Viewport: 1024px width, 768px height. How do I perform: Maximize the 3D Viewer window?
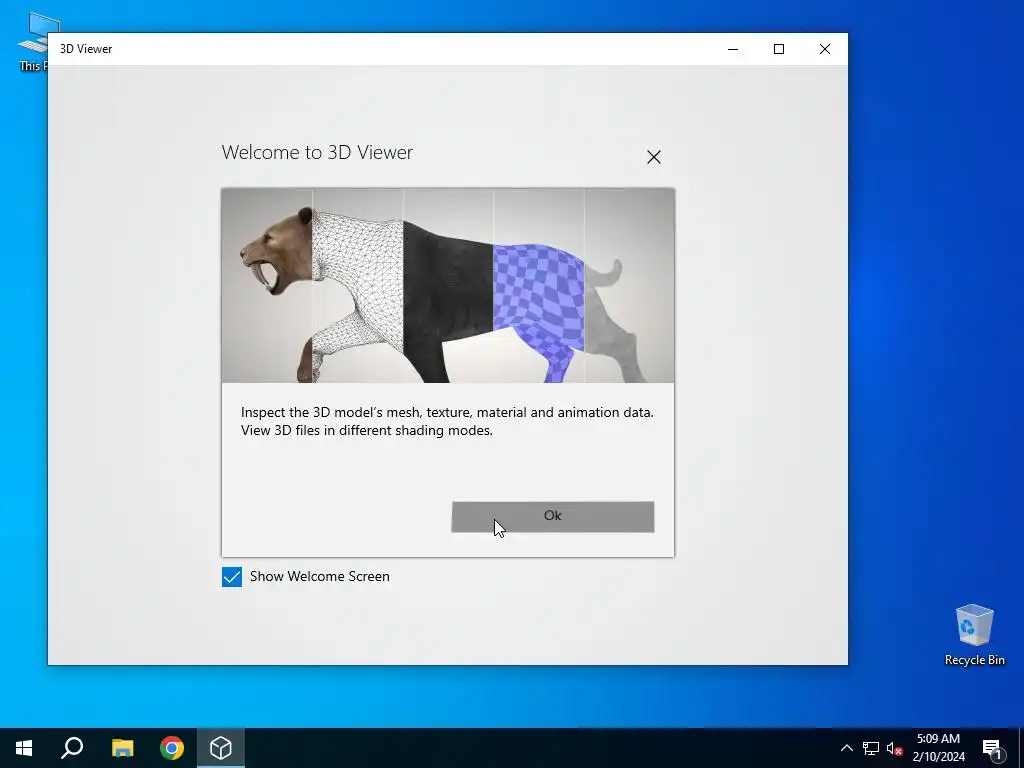778,49
